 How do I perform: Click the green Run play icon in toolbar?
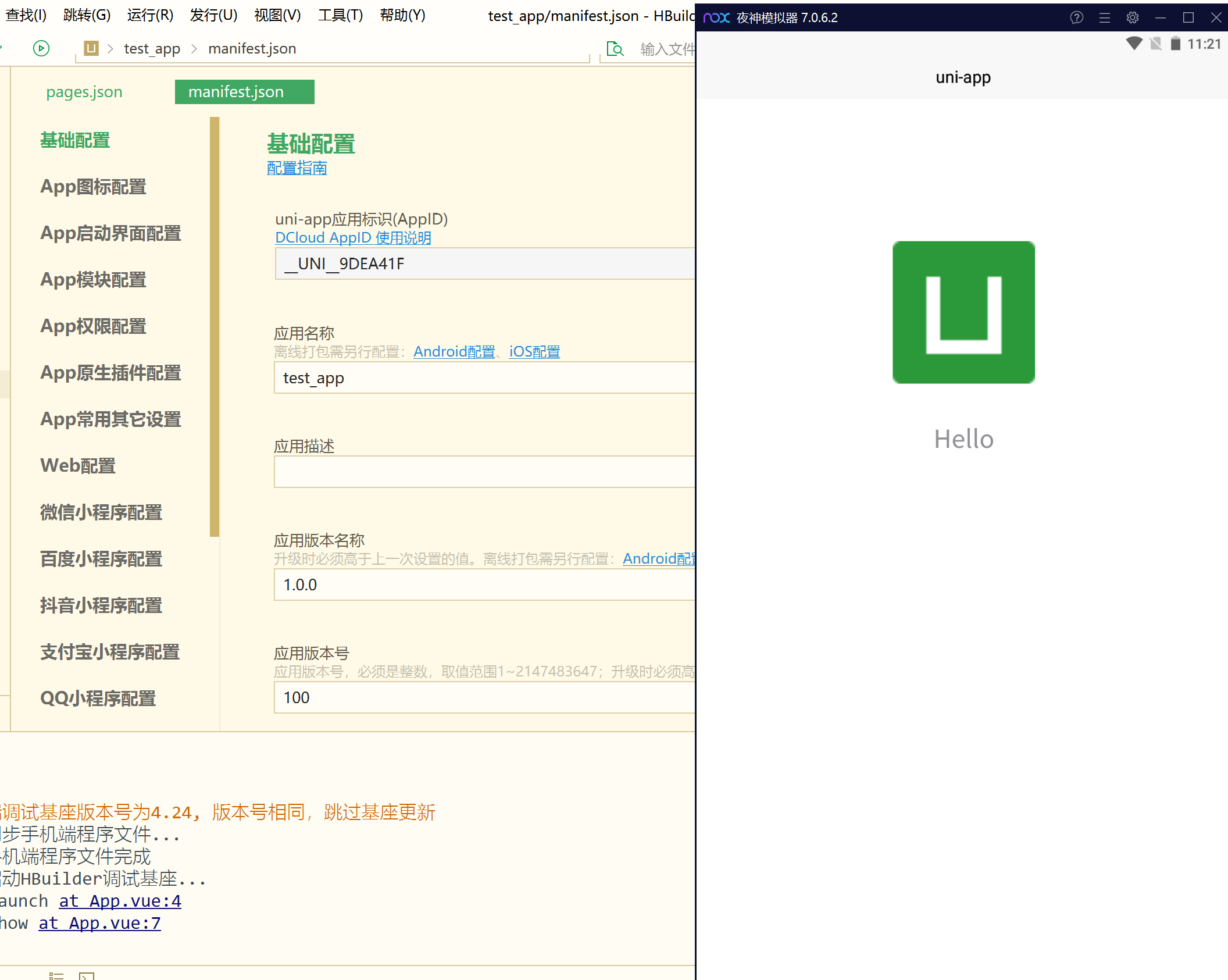click(x=41, y=48)
